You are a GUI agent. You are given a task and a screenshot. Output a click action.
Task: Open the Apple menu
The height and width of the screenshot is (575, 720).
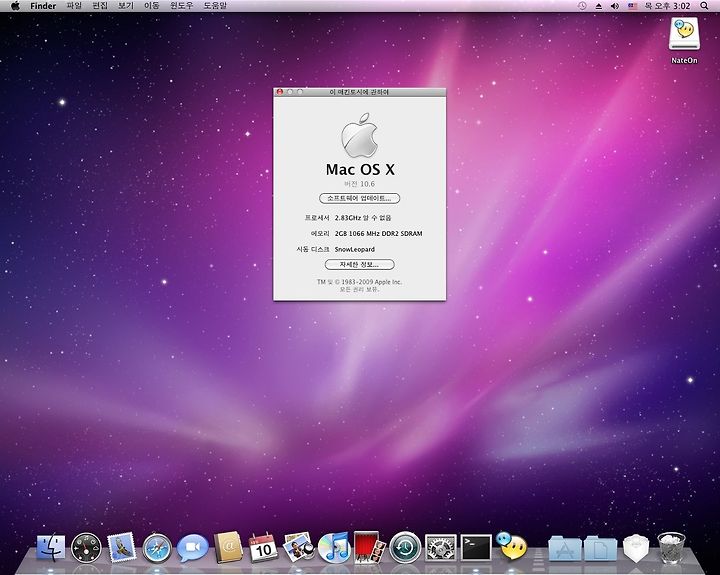15,6
